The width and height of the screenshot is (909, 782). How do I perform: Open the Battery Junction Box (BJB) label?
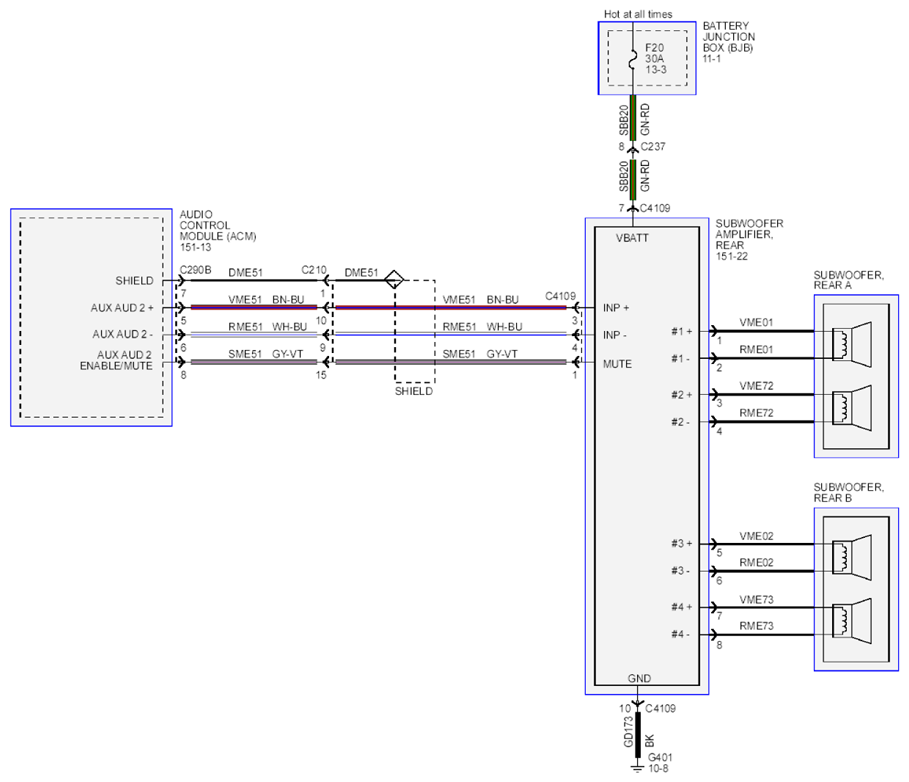coord(729,42)
